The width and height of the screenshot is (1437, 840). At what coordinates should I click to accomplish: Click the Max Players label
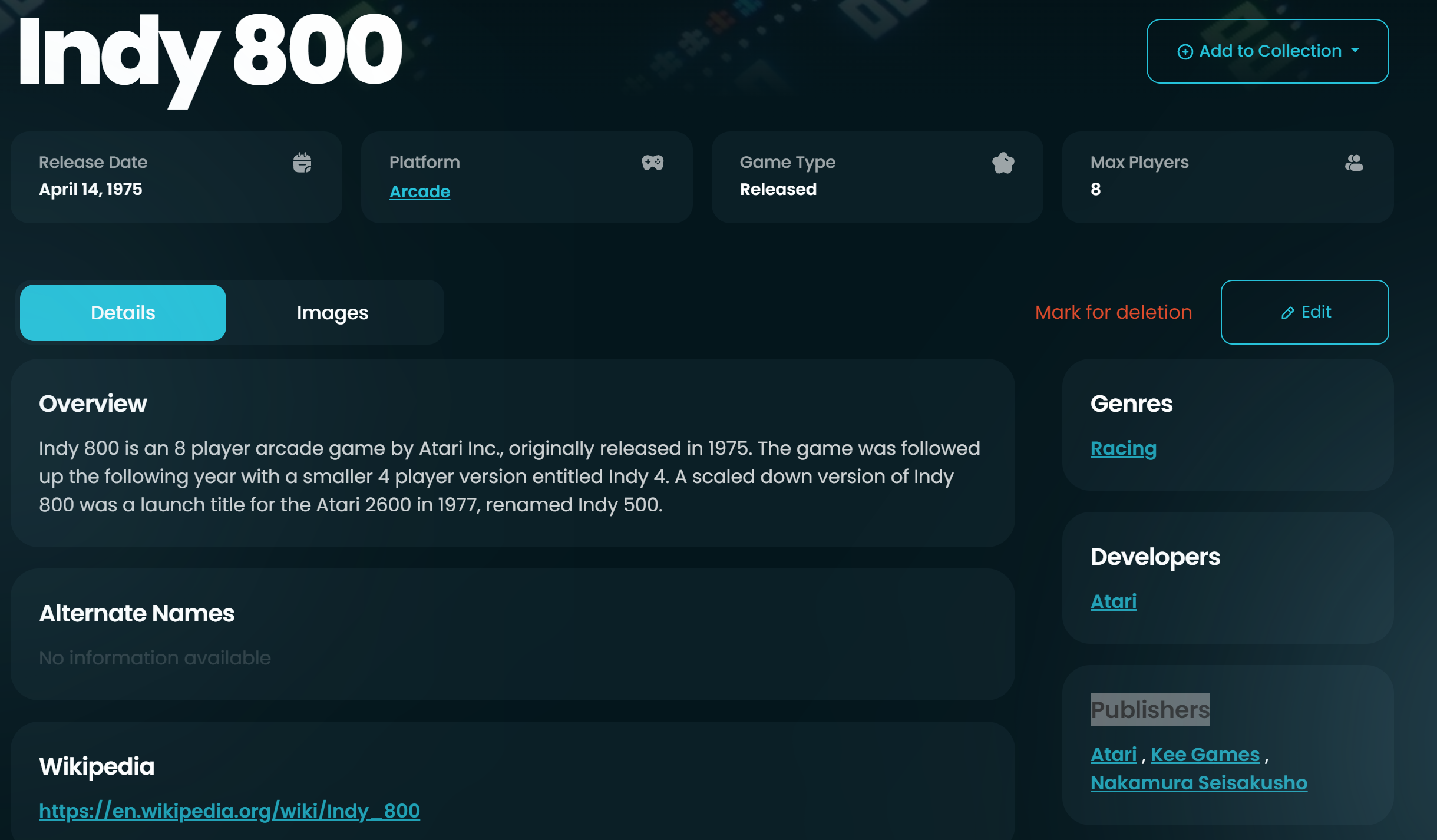point(1139,162)
